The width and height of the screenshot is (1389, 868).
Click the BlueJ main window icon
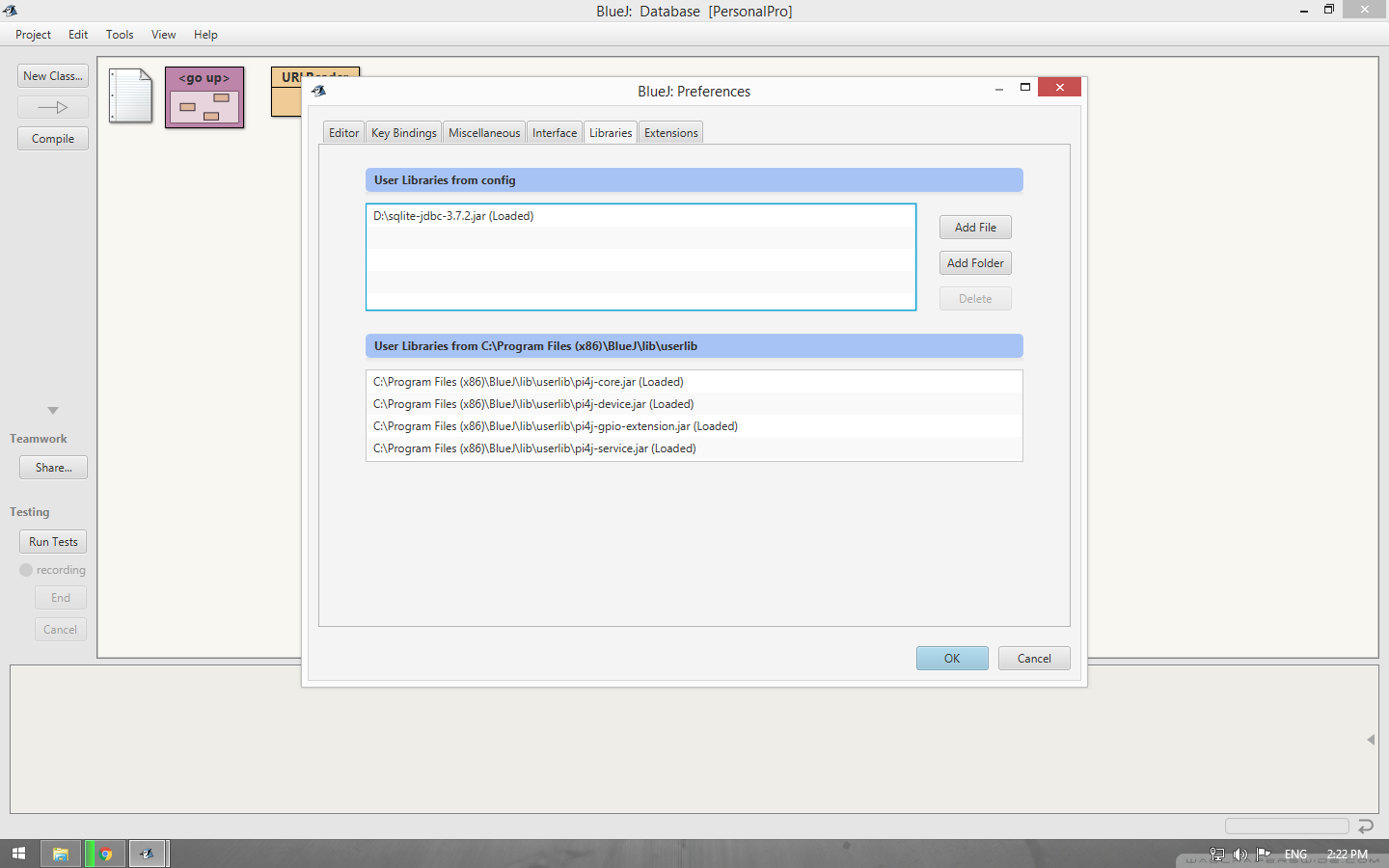[x=10, y=11]
